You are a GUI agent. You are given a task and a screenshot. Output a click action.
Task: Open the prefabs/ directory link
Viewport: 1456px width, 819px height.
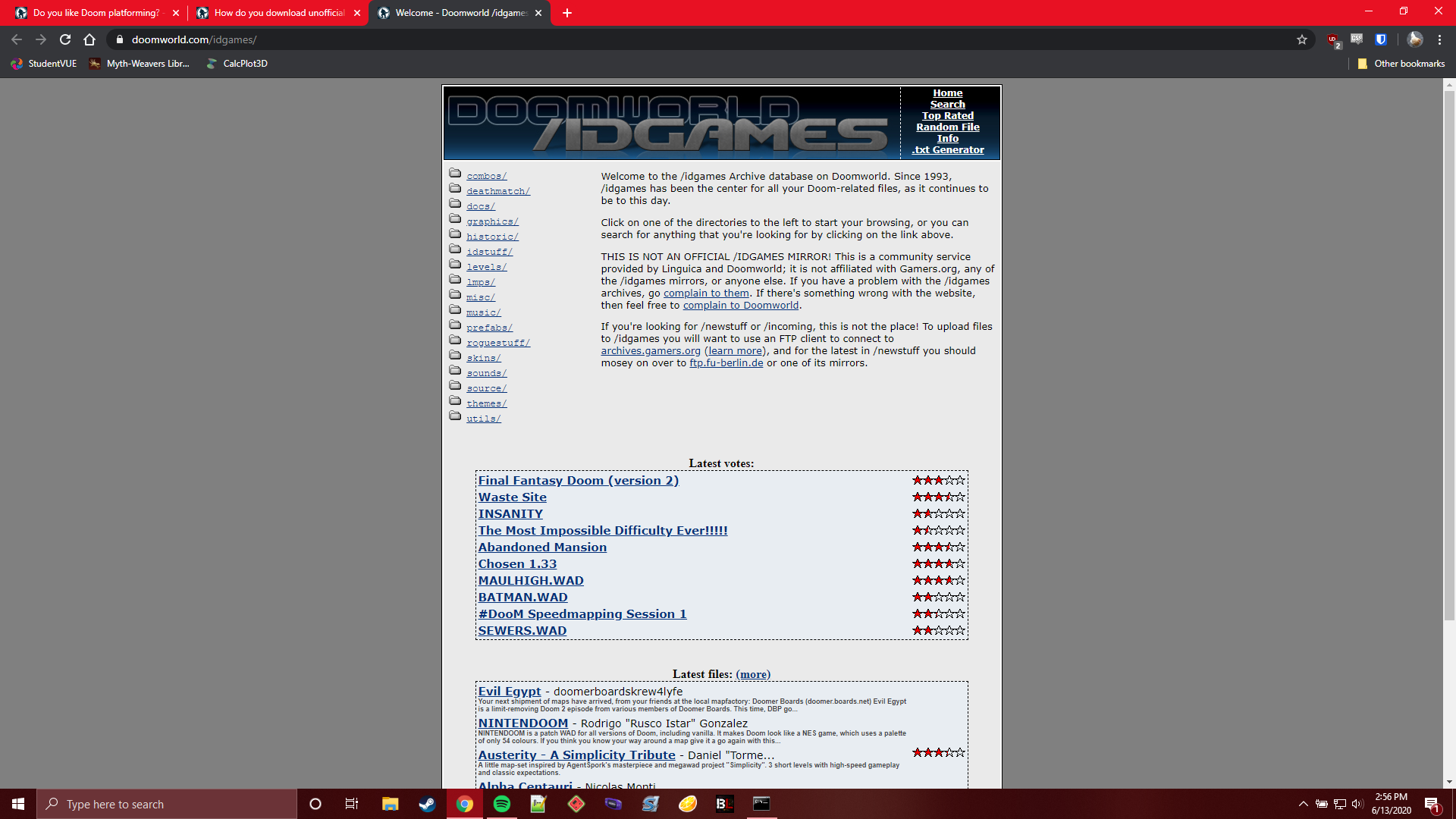489,328
